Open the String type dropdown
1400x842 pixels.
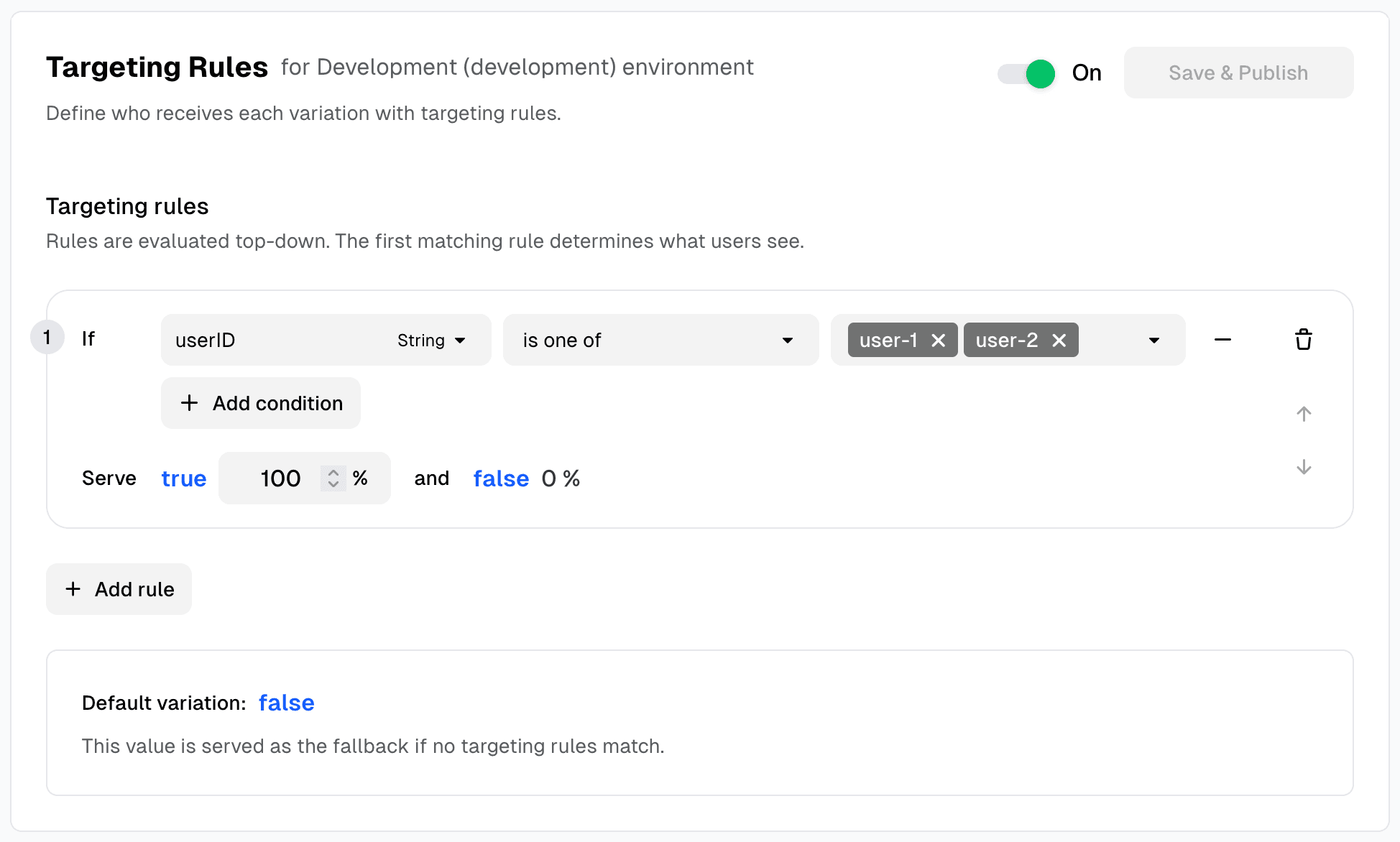tap(431, 341)
